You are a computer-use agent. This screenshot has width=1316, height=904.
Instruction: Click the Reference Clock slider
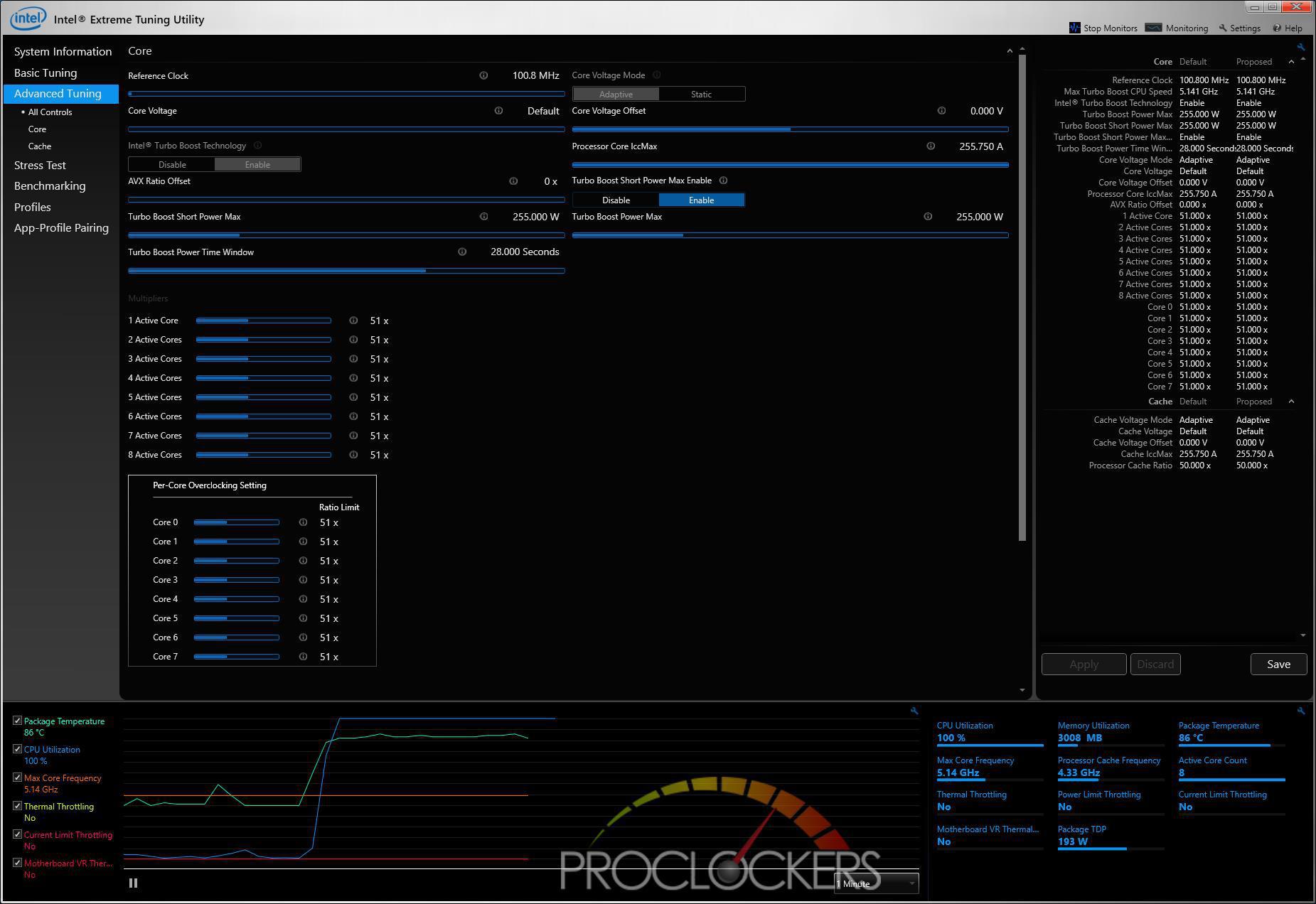[x=346, y=94]
